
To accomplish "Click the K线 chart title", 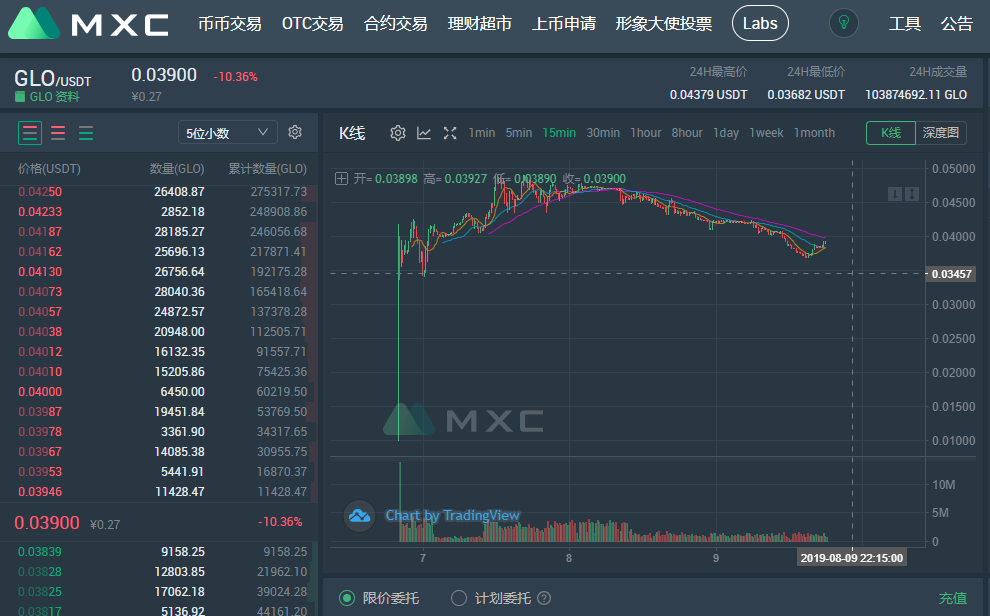I will coord(352,133).
